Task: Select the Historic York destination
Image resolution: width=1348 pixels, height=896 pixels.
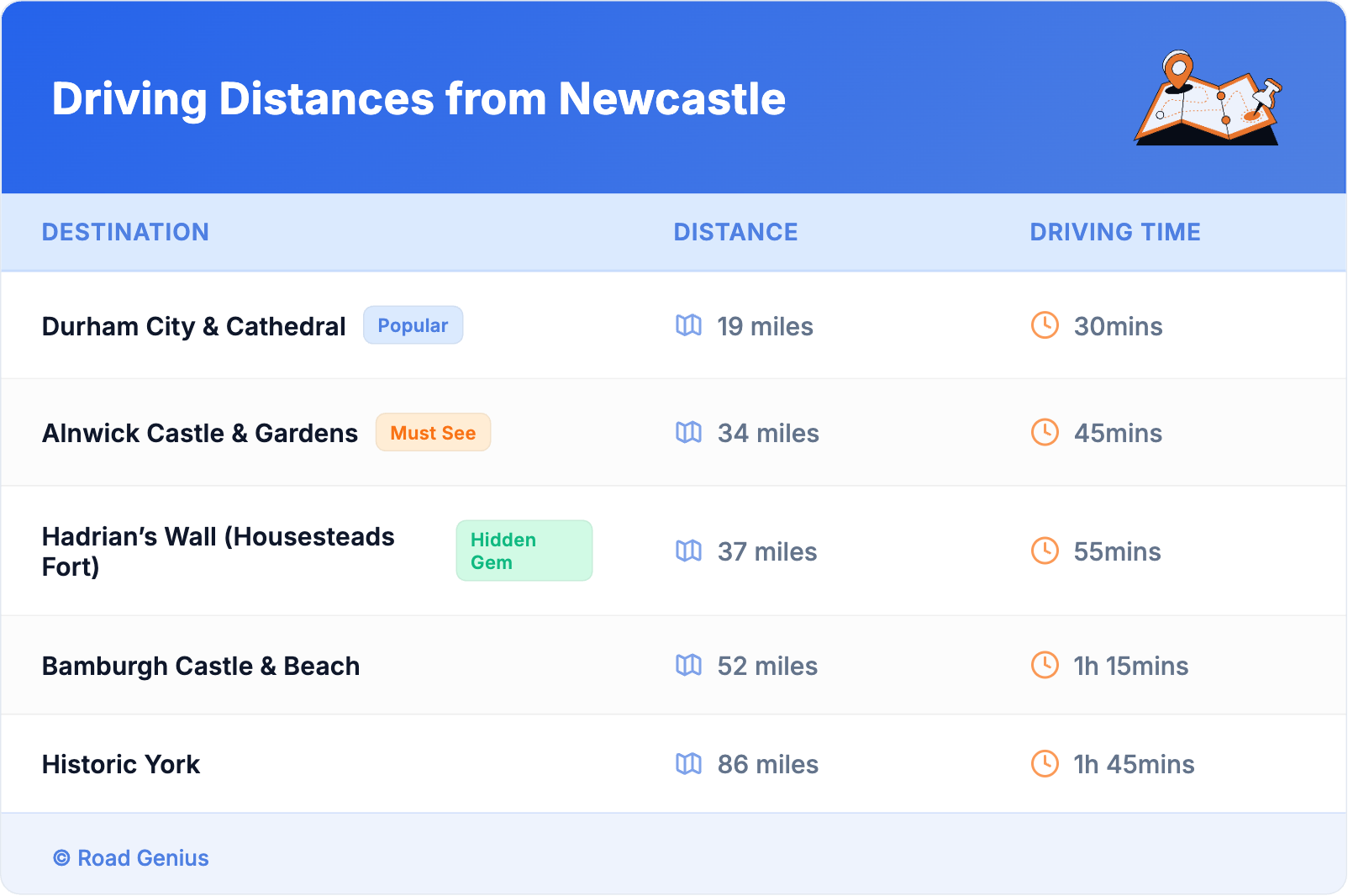Action: point(121,764)
